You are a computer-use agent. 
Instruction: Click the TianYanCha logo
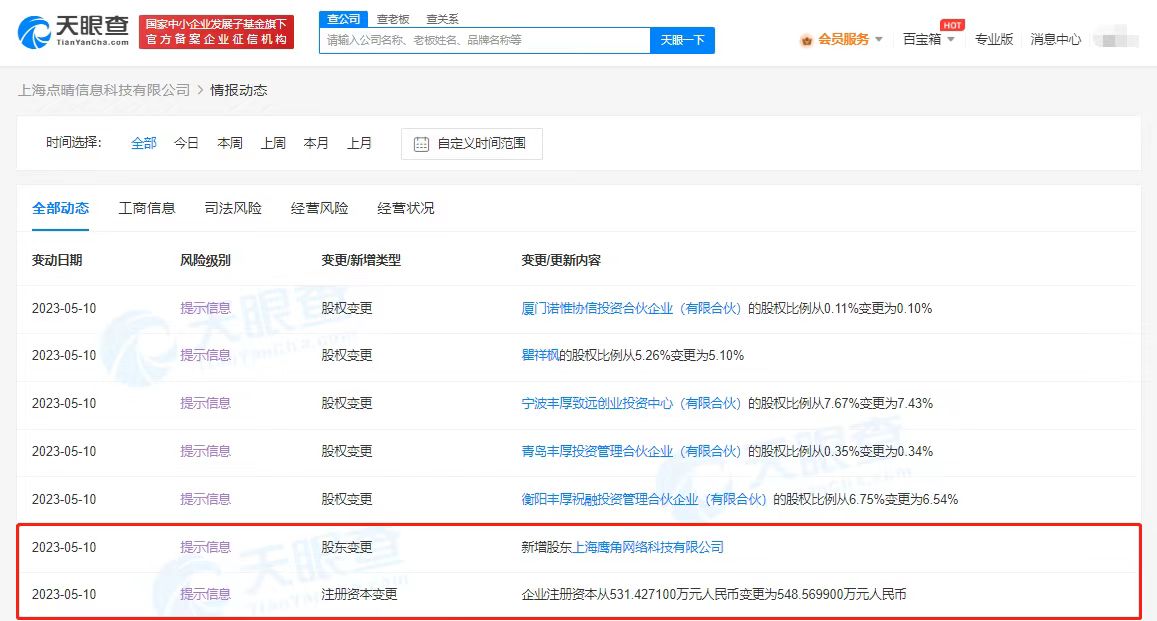pyautogui.click(x=73, y=32)
